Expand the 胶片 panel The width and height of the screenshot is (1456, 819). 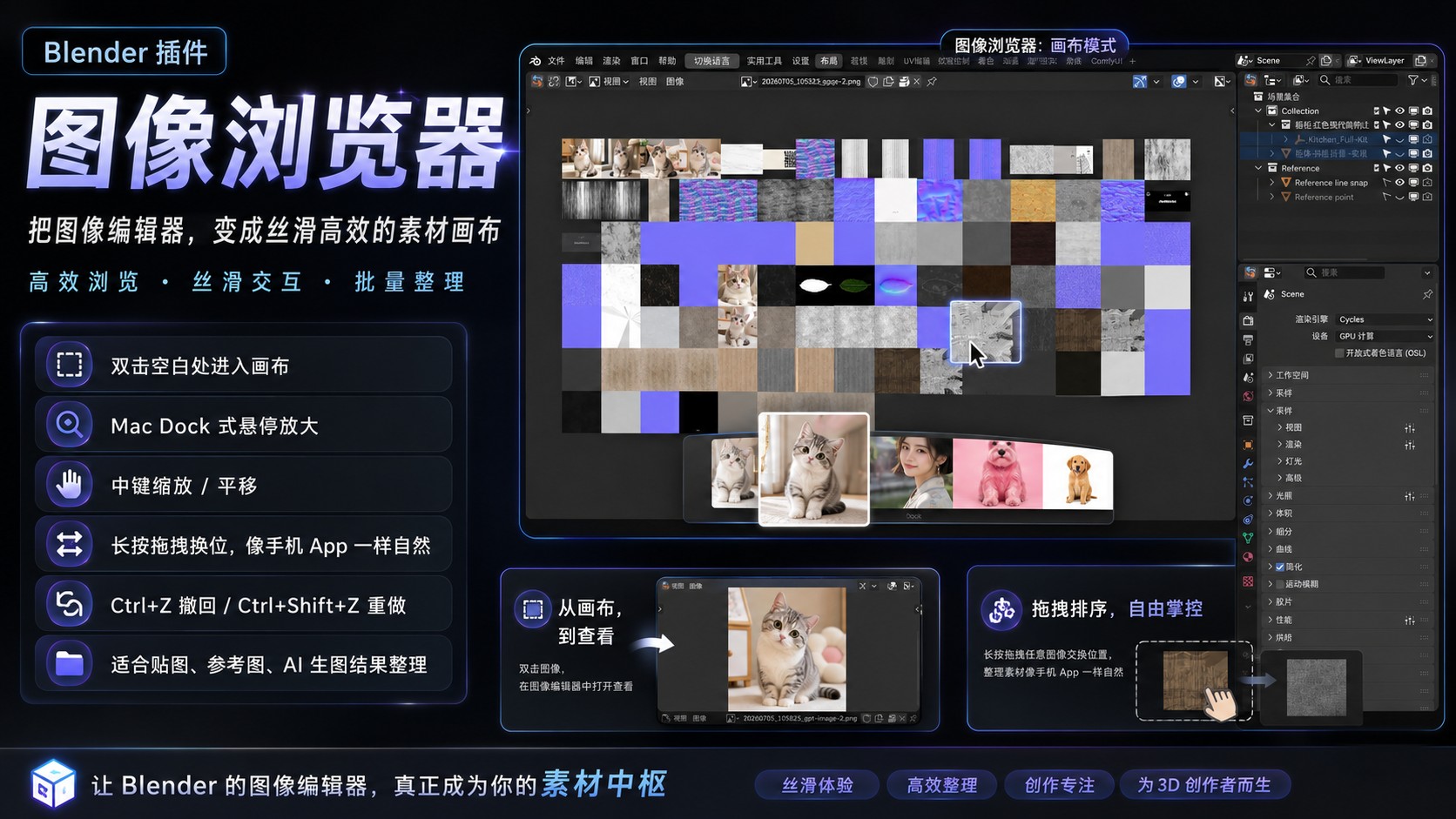click(x=1347, y=601)
